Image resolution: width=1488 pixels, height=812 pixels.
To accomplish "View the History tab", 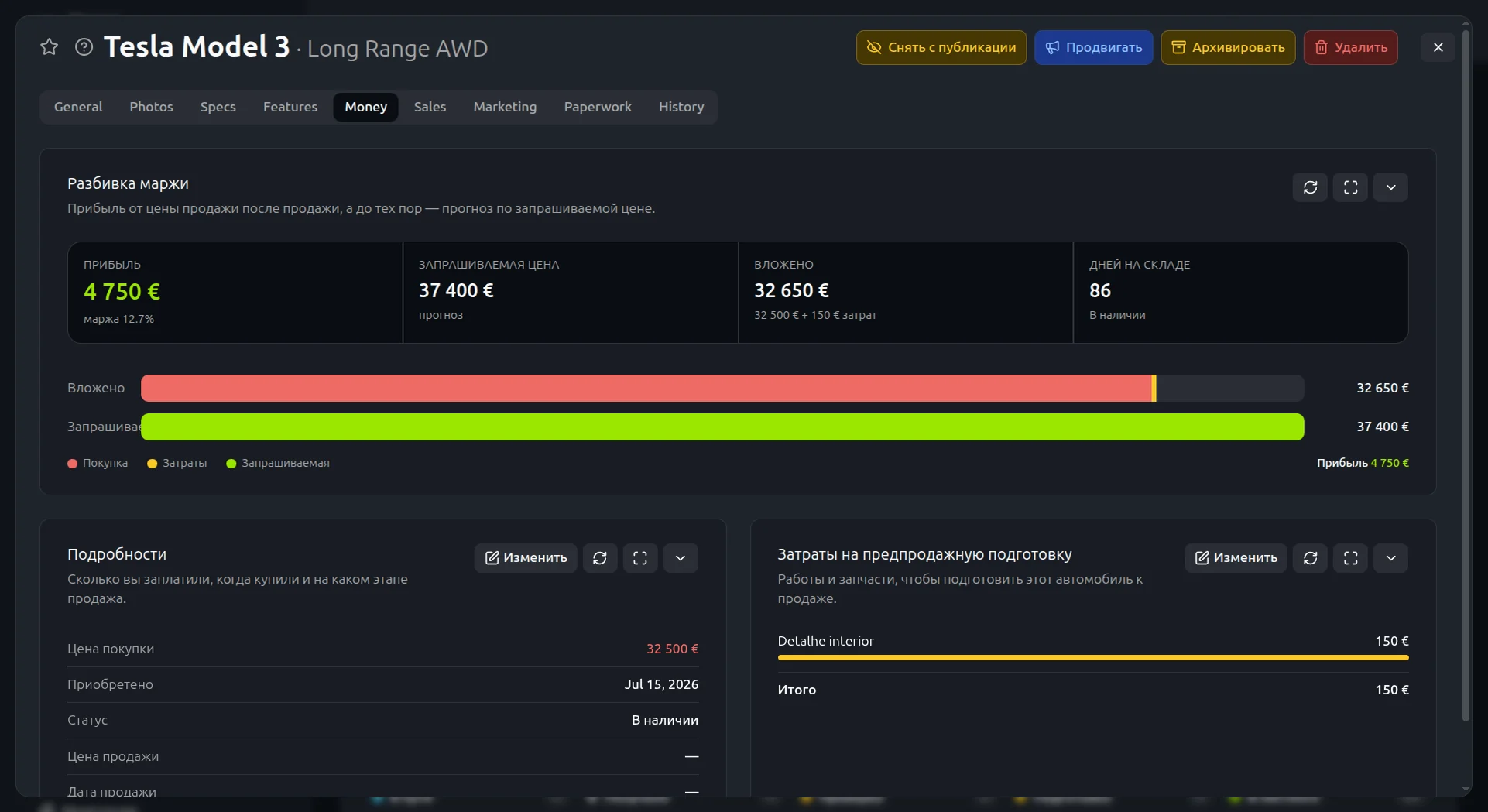I will [681, 107].
